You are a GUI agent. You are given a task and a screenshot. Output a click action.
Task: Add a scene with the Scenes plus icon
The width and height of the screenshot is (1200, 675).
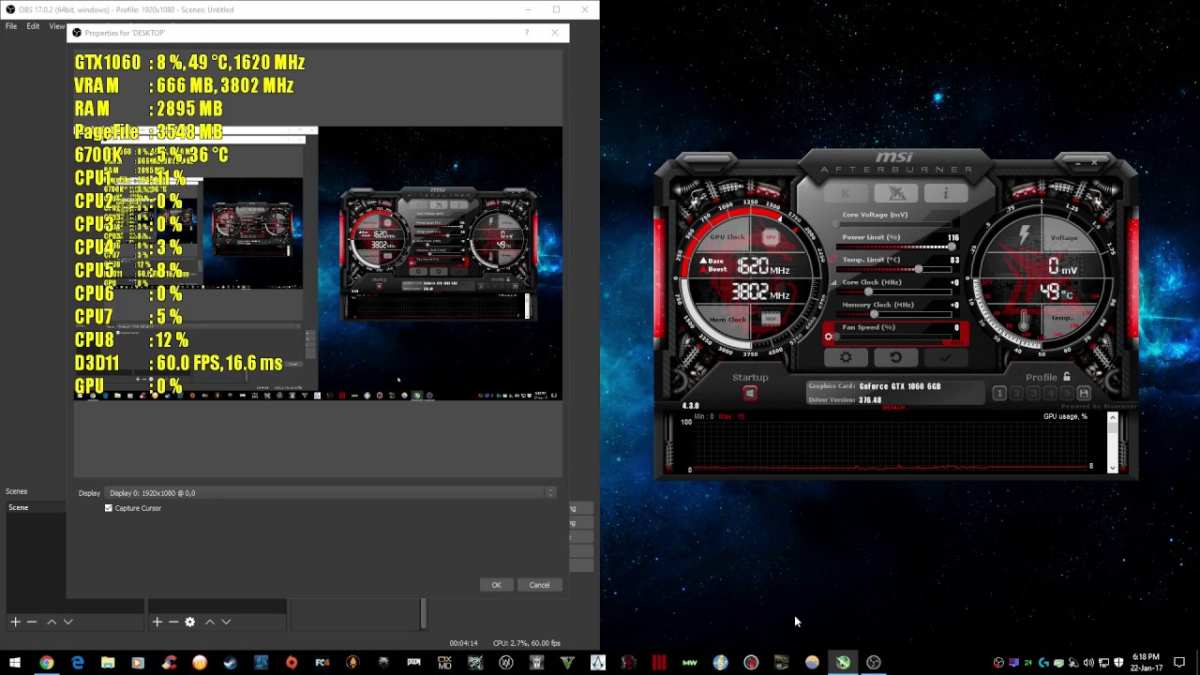pos(15,622)
